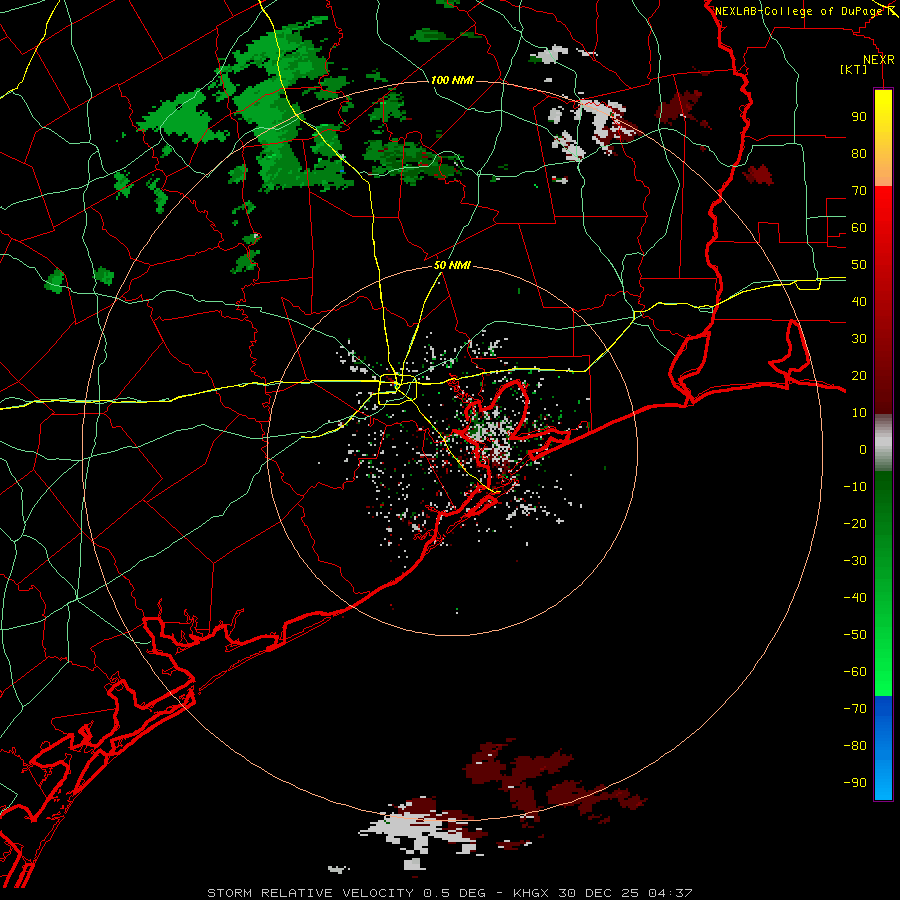
Task: Click the -30 value on the velocity scale
Action: pos(855,561)
